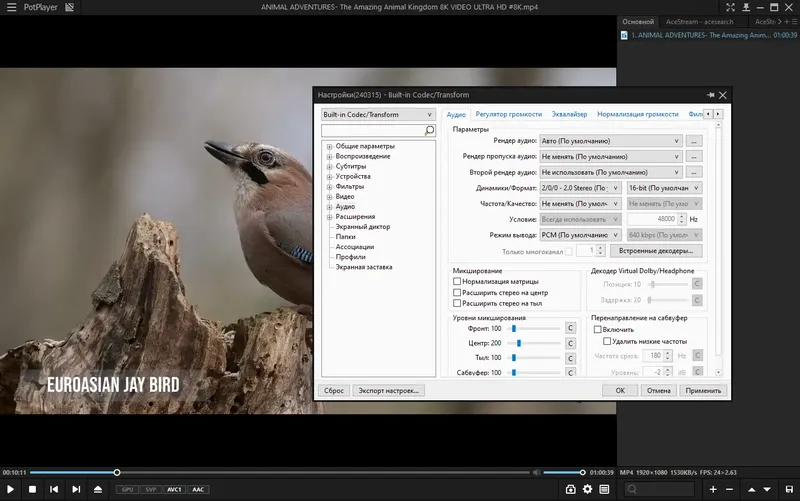The width and height of the screenshot is (800, 501).
Task: Expand the "Видео" tree node
Action: (x=329, y=197)
